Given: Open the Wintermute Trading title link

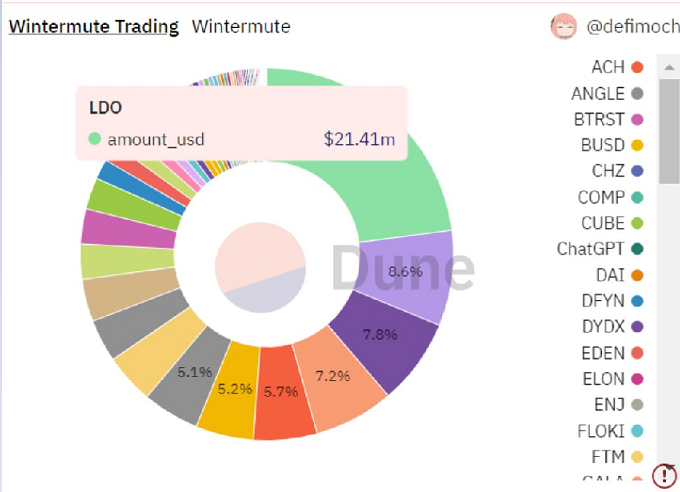Looking at the screenshot, I should click(94, 27).
